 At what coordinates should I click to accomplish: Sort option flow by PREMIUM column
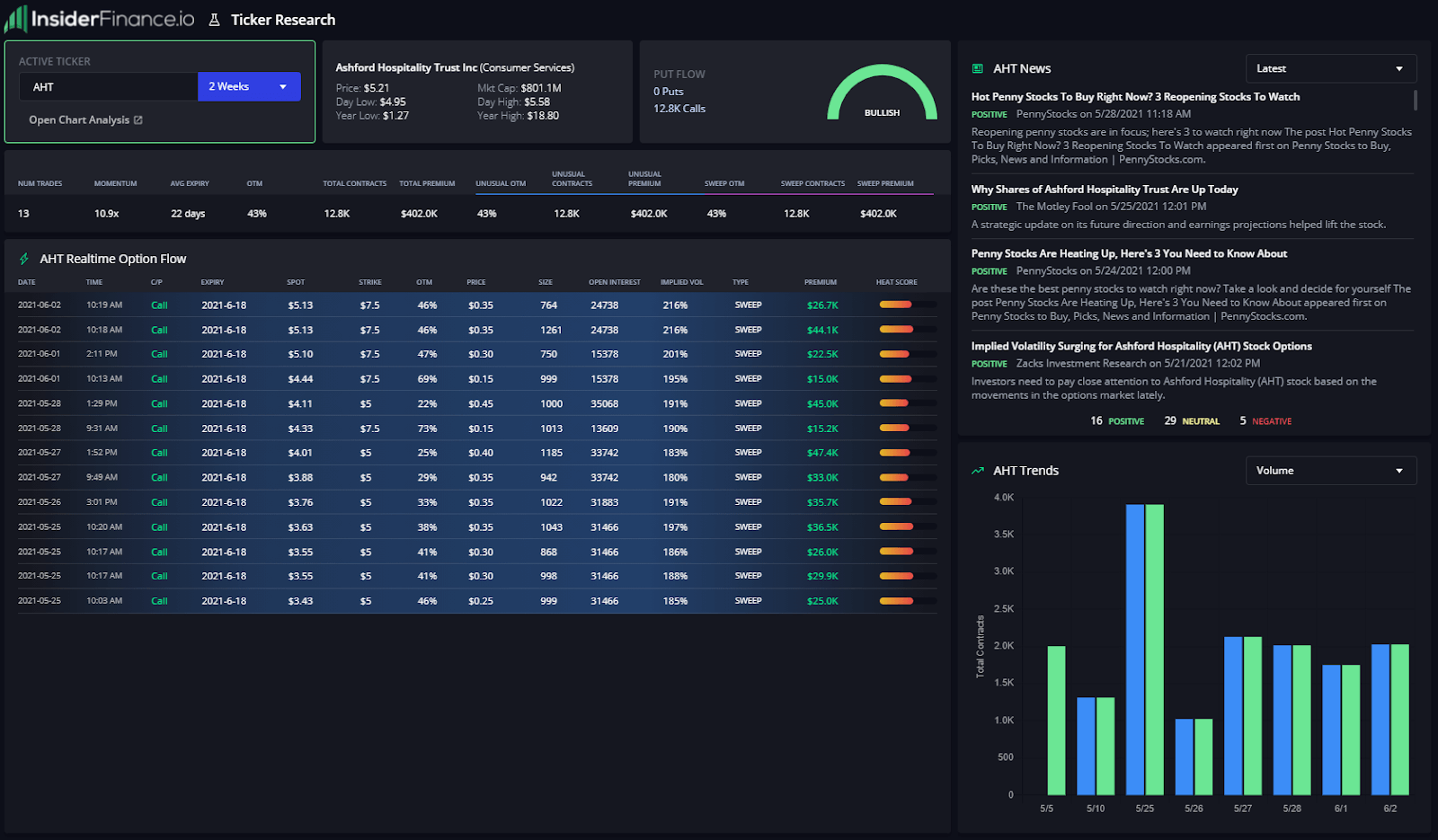(x=821, y=282)
